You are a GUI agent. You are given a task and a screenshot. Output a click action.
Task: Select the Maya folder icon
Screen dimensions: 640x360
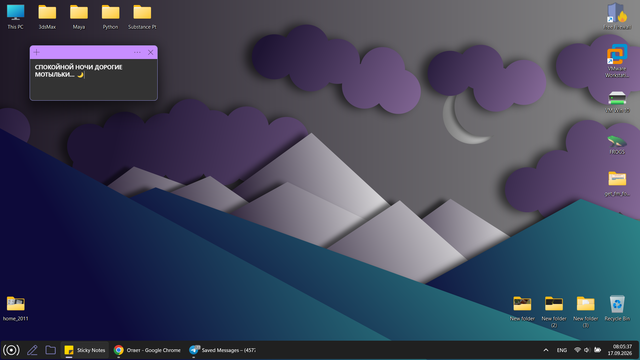79,16
